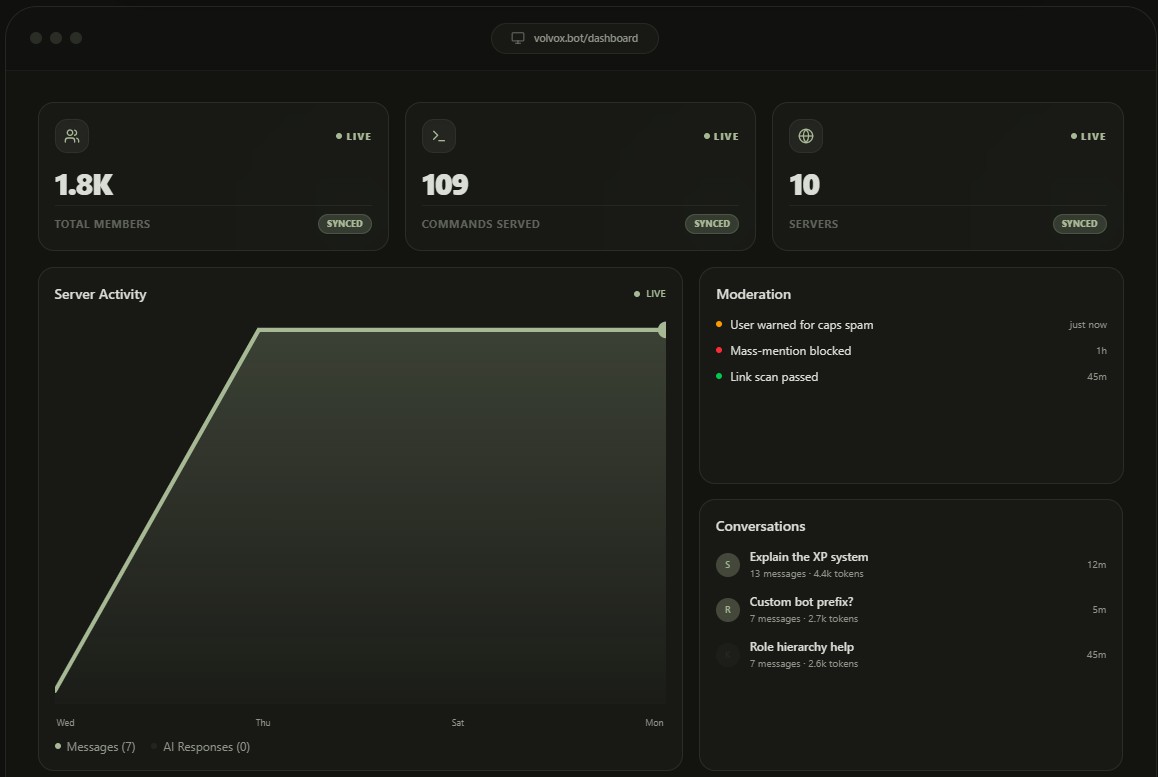1158x777 pixels.
Task: Click 7 messages · 2.7k tokens text
Action: tap(804, 619)
